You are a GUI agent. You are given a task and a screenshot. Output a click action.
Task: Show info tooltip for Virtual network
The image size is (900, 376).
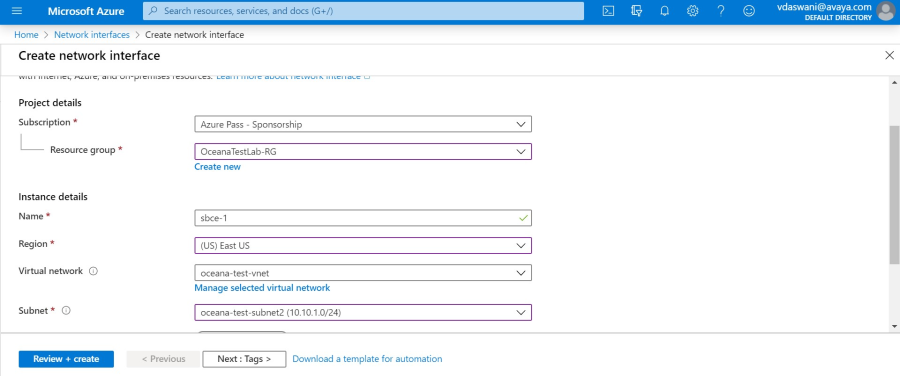pos(94,271)
